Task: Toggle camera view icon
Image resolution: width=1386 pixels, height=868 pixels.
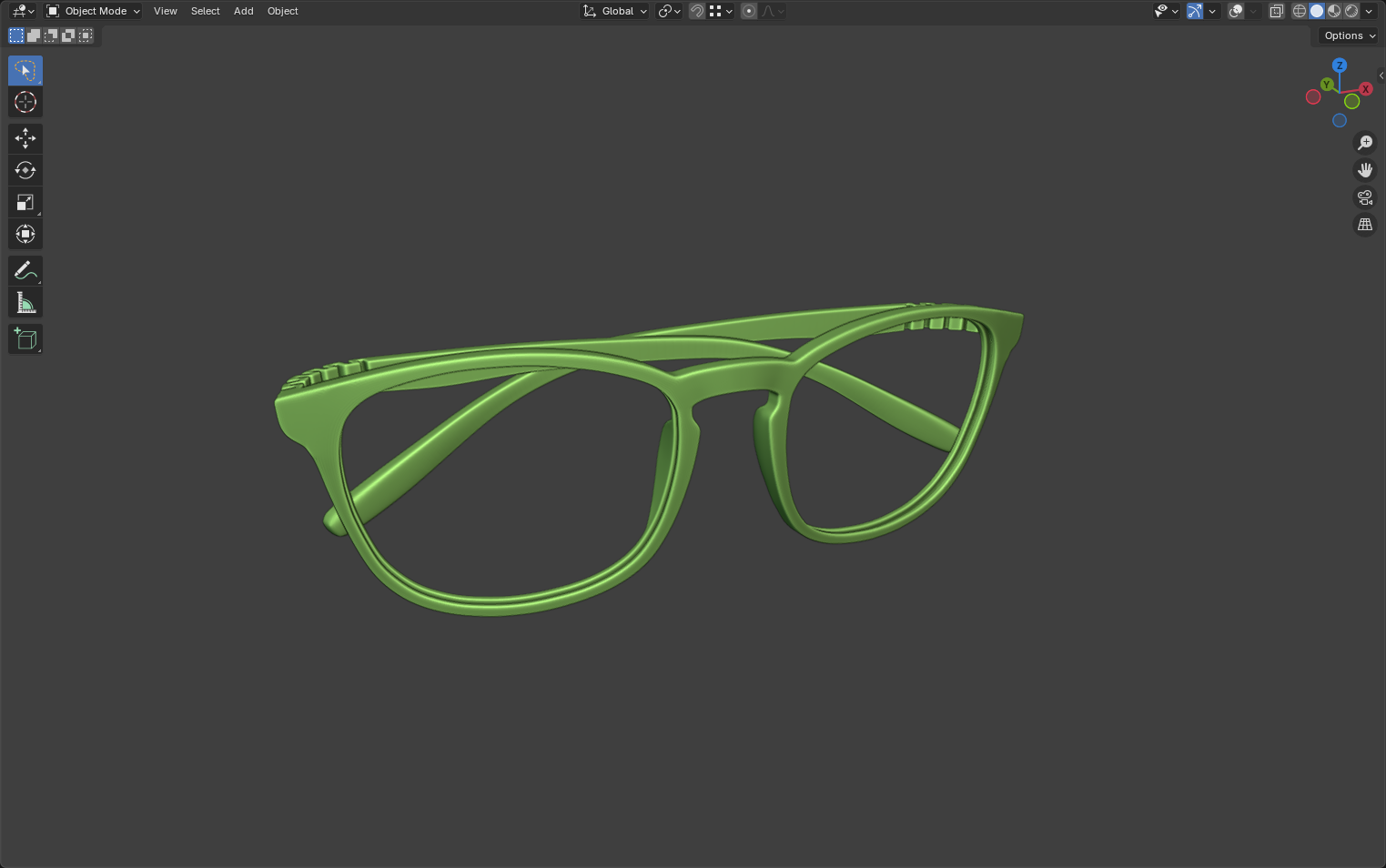Action: point(1364,197)
